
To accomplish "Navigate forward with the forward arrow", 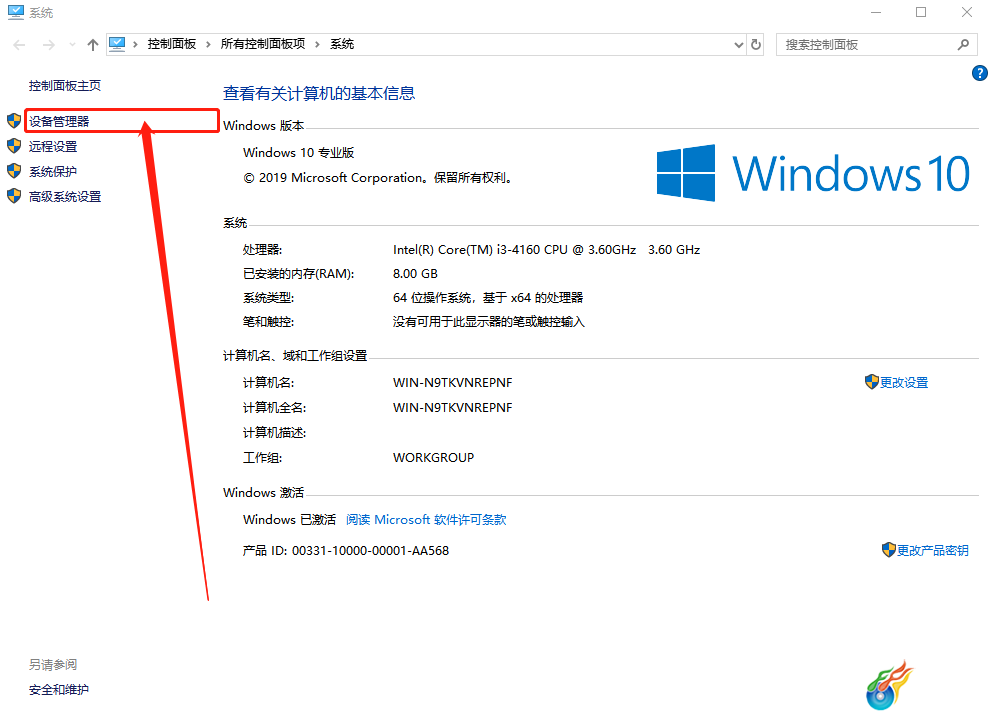I will pos(49,44).
